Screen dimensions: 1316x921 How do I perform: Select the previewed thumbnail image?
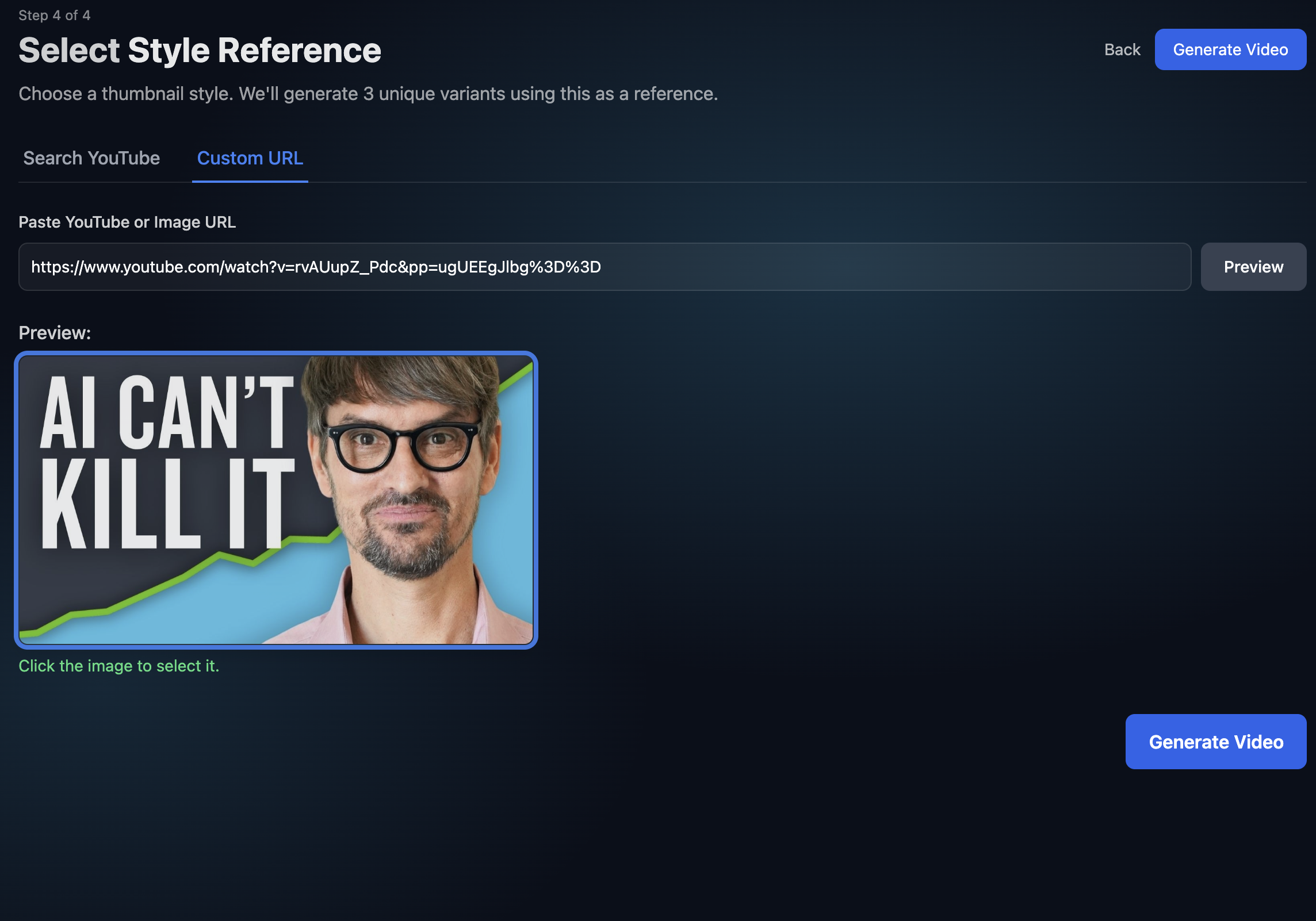point(276,500)
